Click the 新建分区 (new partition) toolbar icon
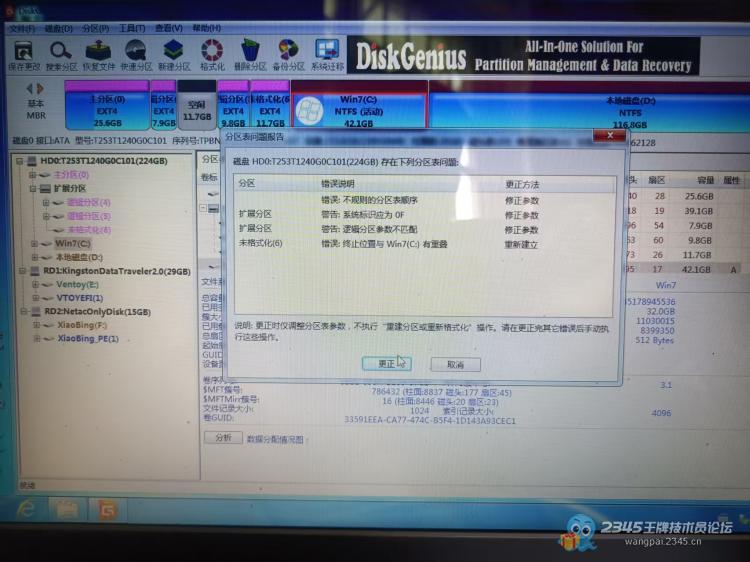Screen dimensions: 750x562 [x=174, y=50]
